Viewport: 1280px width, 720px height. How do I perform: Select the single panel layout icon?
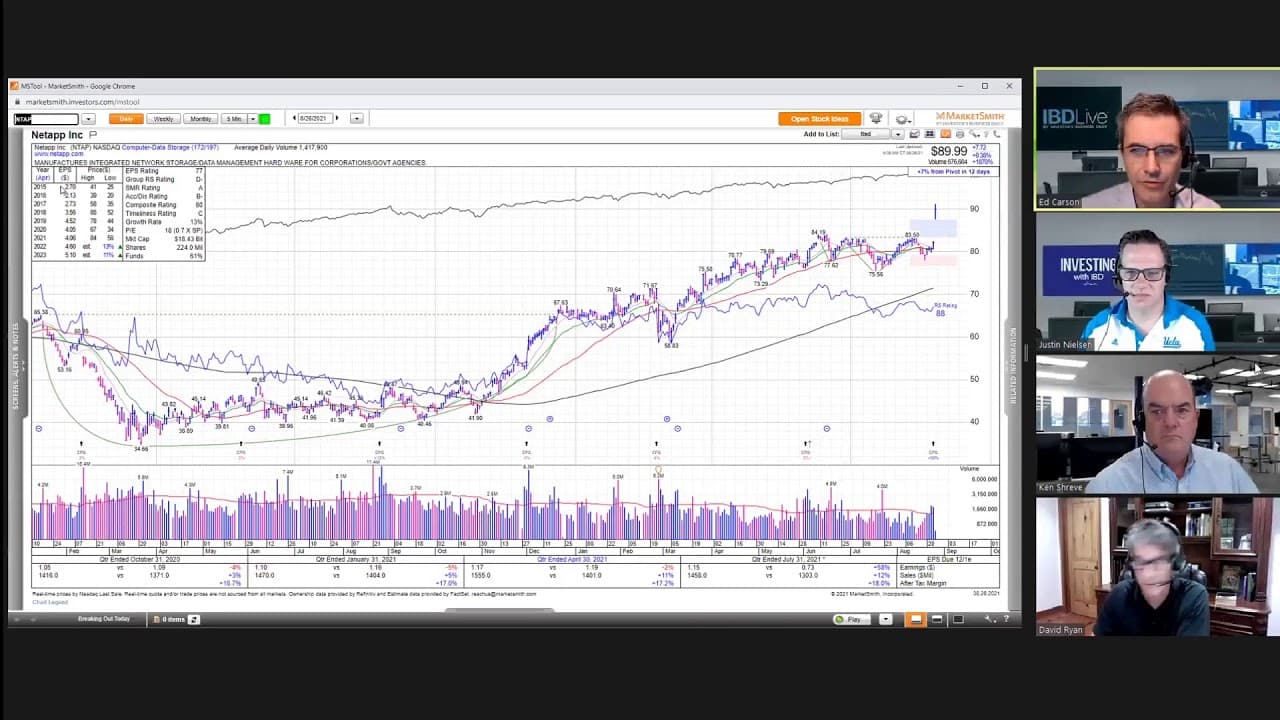[958, 619]
